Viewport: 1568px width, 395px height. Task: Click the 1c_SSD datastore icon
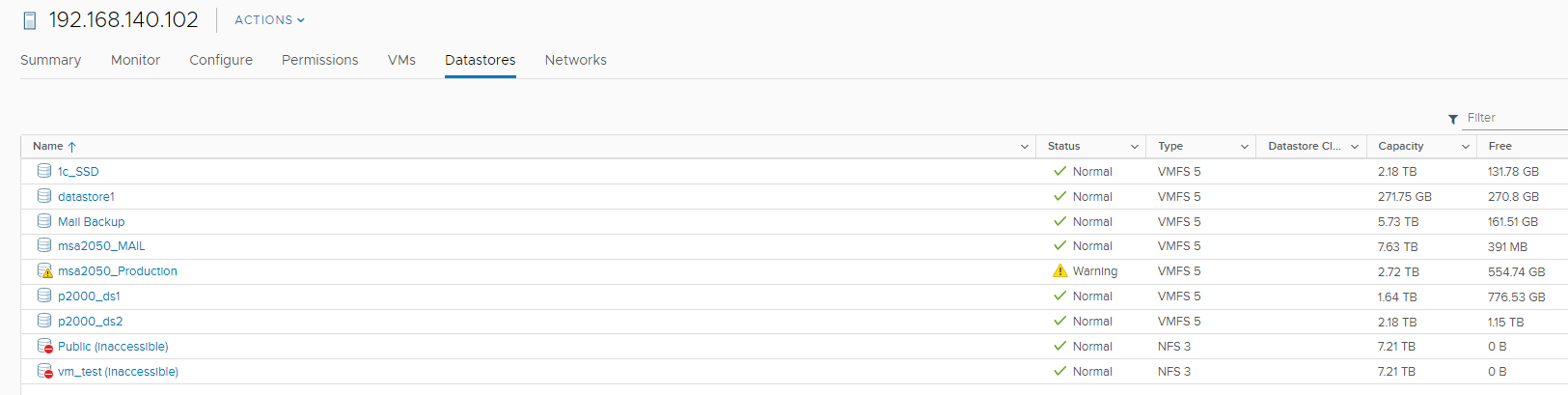pyautogui.click(x=44, y=171)
